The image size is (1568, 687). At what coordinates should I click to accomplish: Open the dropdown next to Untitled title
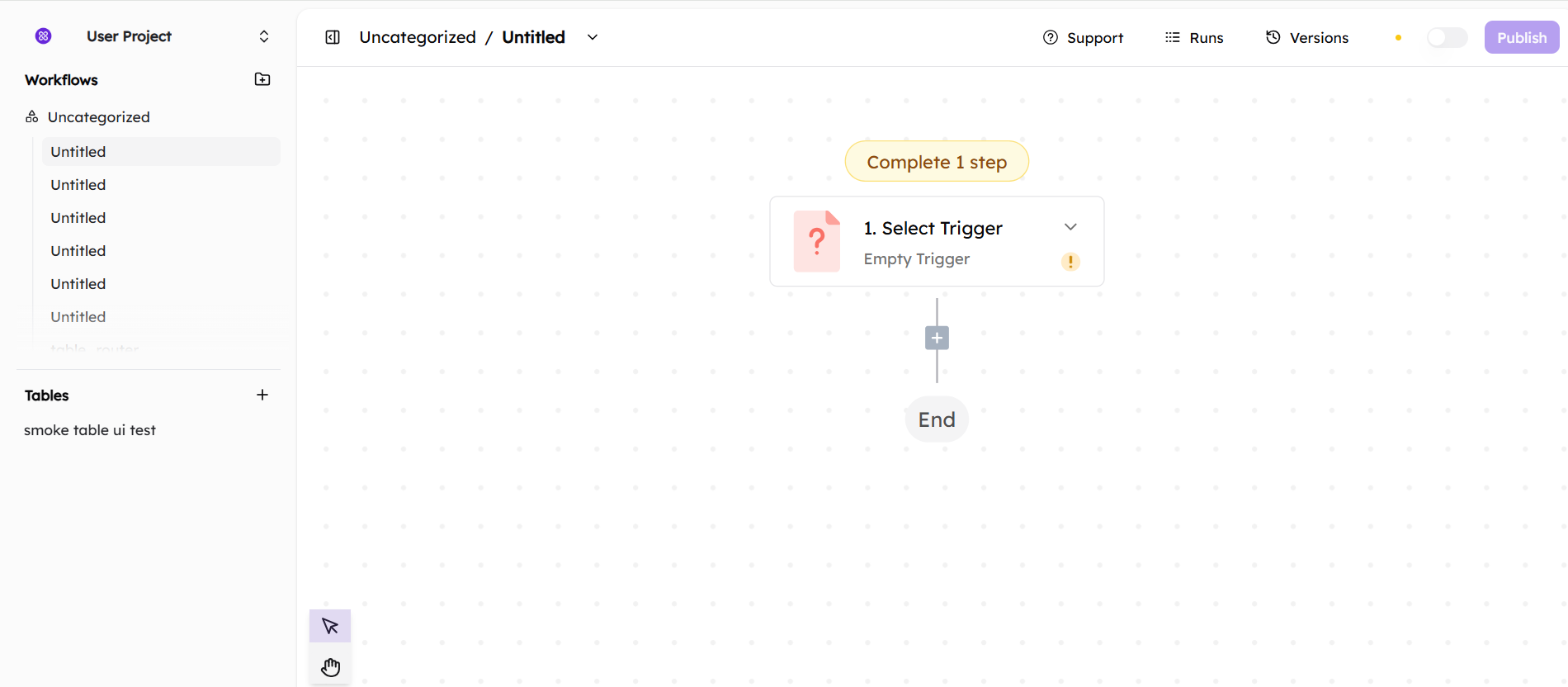pos(593,37)
